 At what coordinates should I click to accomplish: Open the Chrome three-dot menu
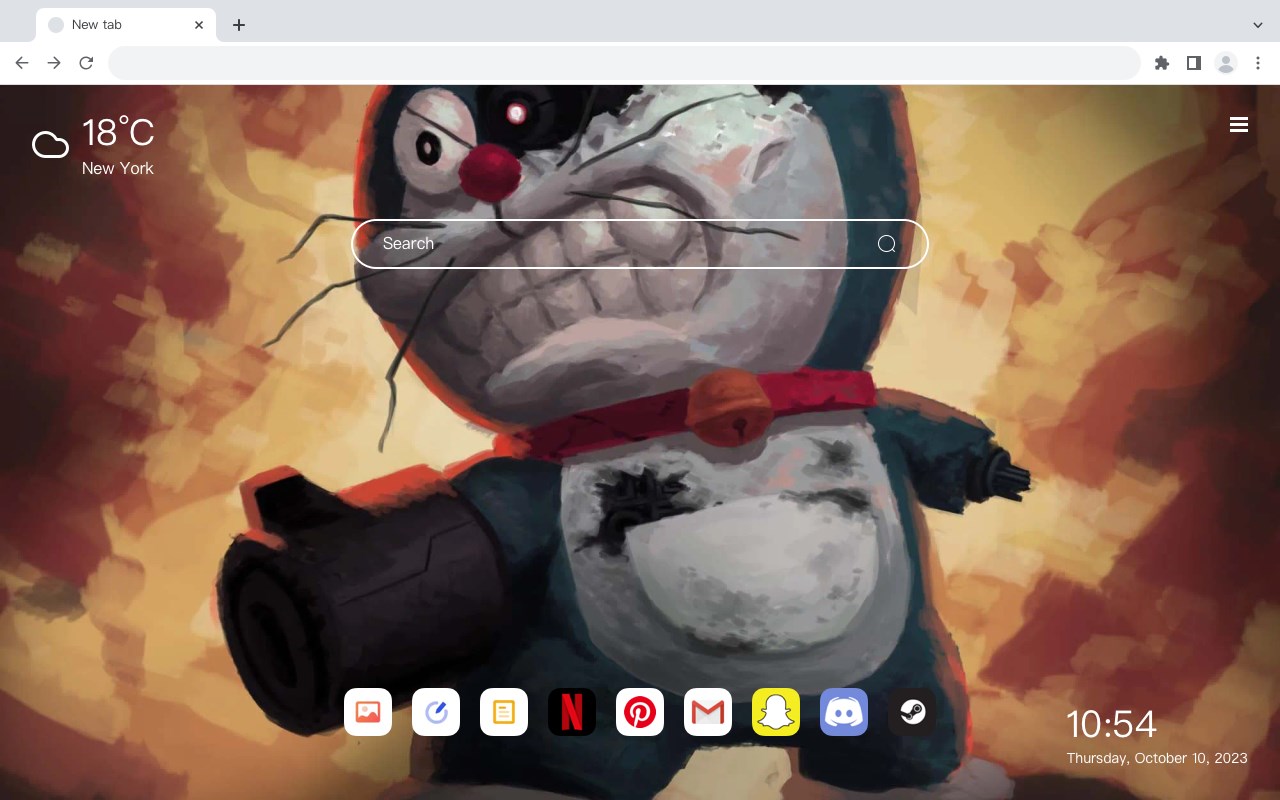(x=1258, y=63)
